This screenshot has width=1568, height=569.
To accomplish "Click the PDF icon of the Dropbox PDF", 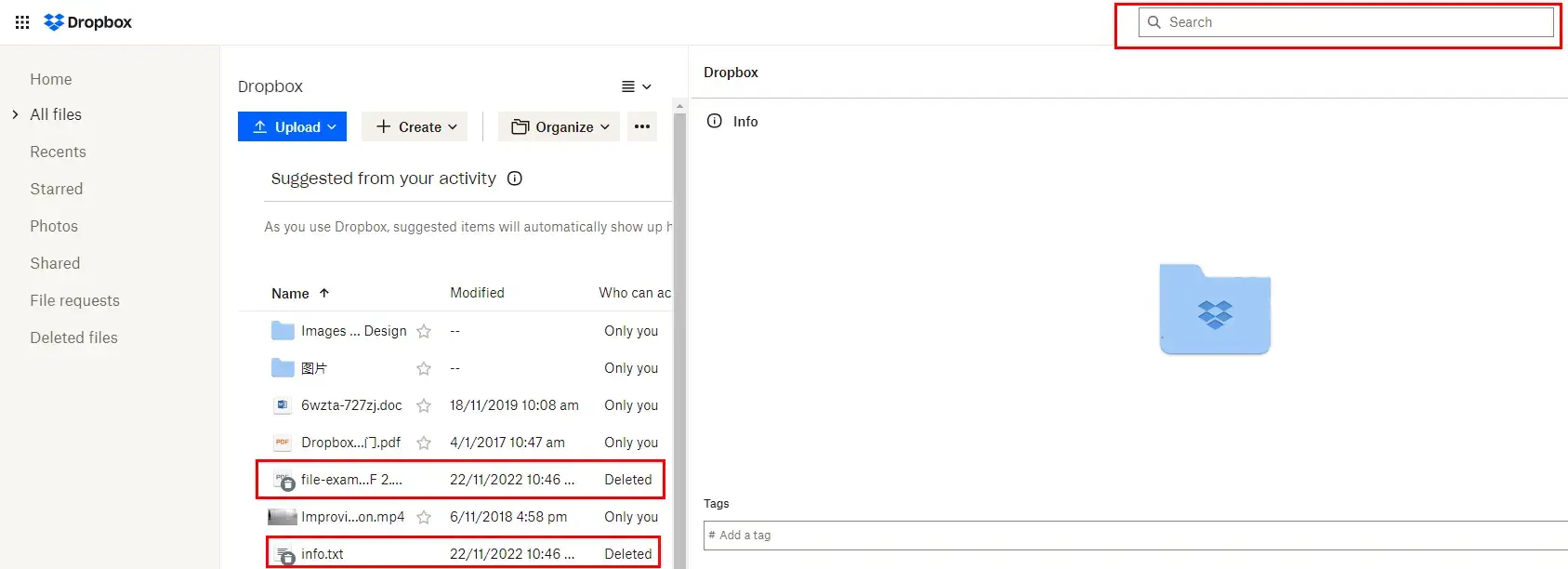I will 283,443.
